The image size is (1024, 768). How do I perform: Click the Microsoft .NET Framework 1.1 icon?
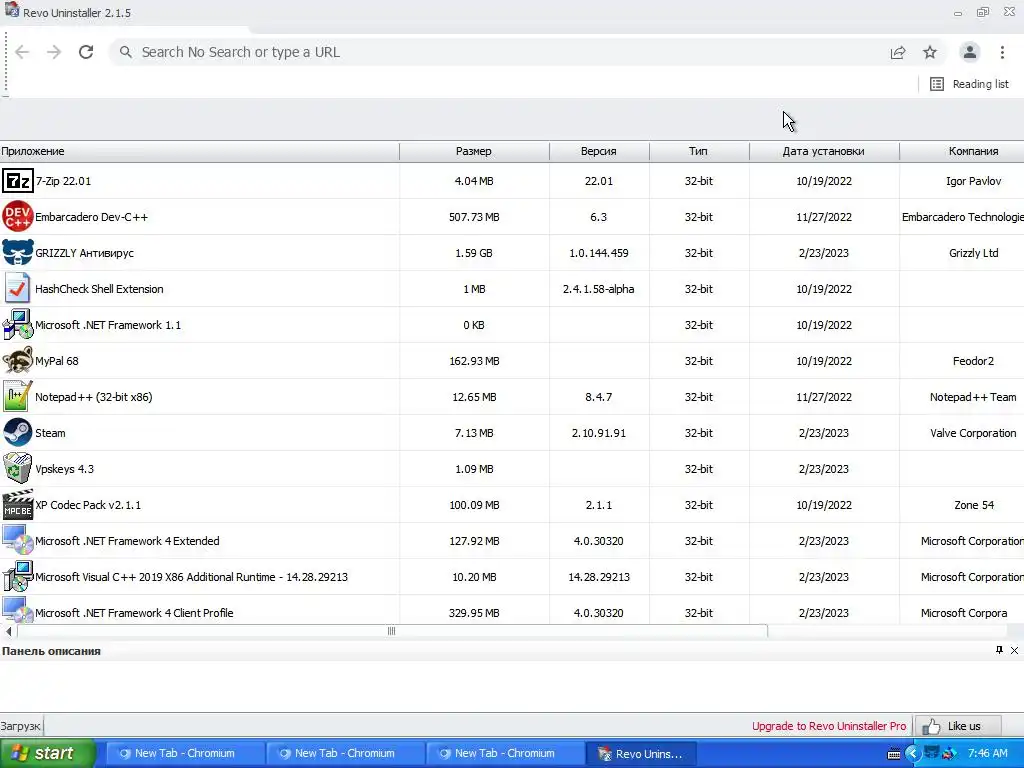tap(18, 325)
